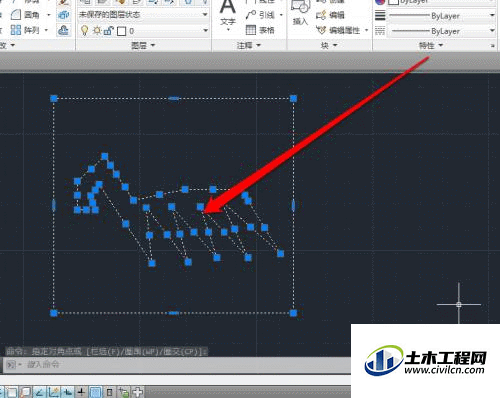Click the command line prompt icon
Image resolution: width=500 pixels, height=398 pixels.
tap(11, 365)
